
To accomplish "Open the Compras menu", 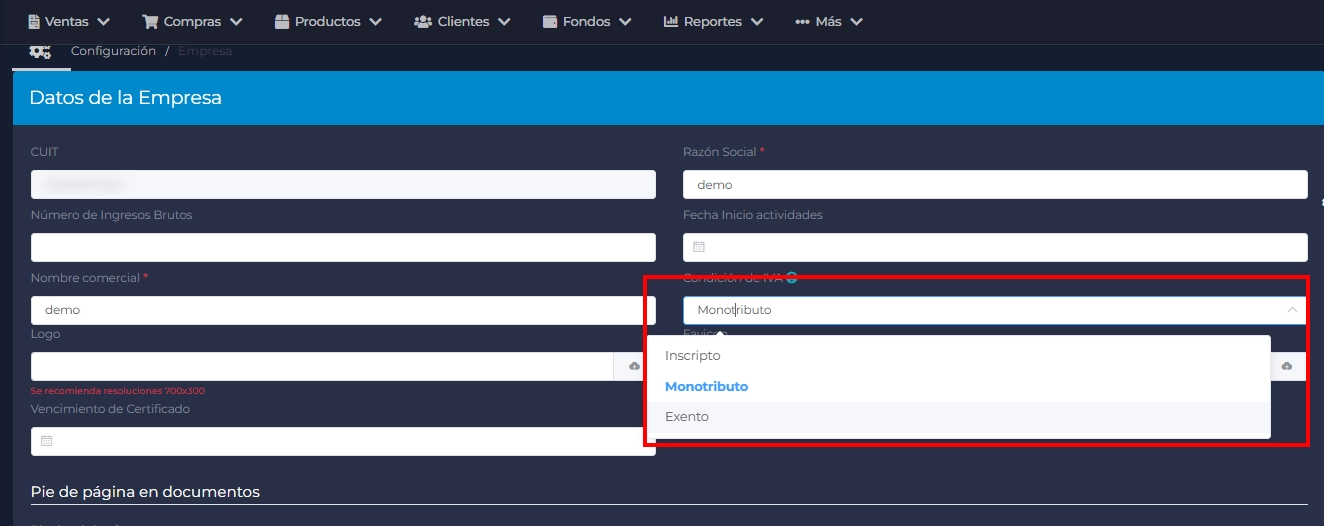I will click(192, 21).
